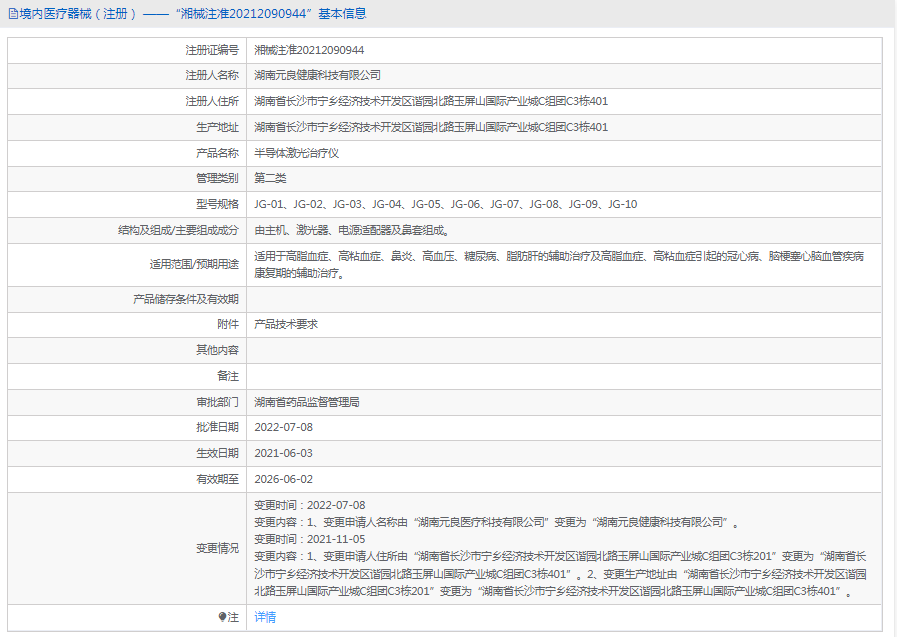Click the approval date 2022-07-08 in 批准日期 row
This screenshot has height=637, width=897.
point(283,428)
